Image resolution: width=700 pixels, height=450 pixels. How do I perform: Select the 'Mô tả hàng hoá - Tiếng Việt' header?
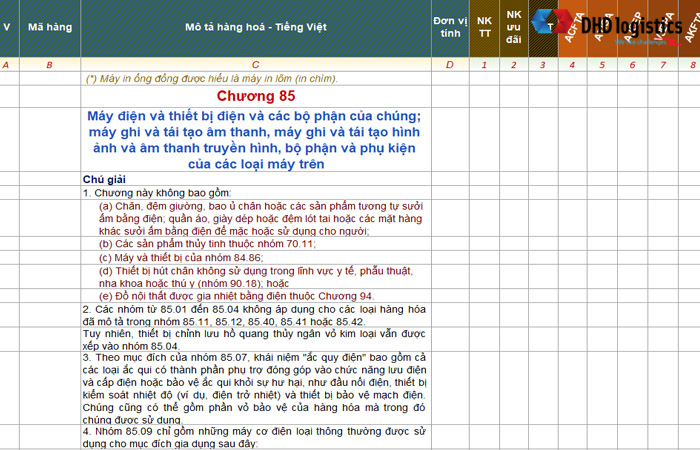(x=256, y=28)
